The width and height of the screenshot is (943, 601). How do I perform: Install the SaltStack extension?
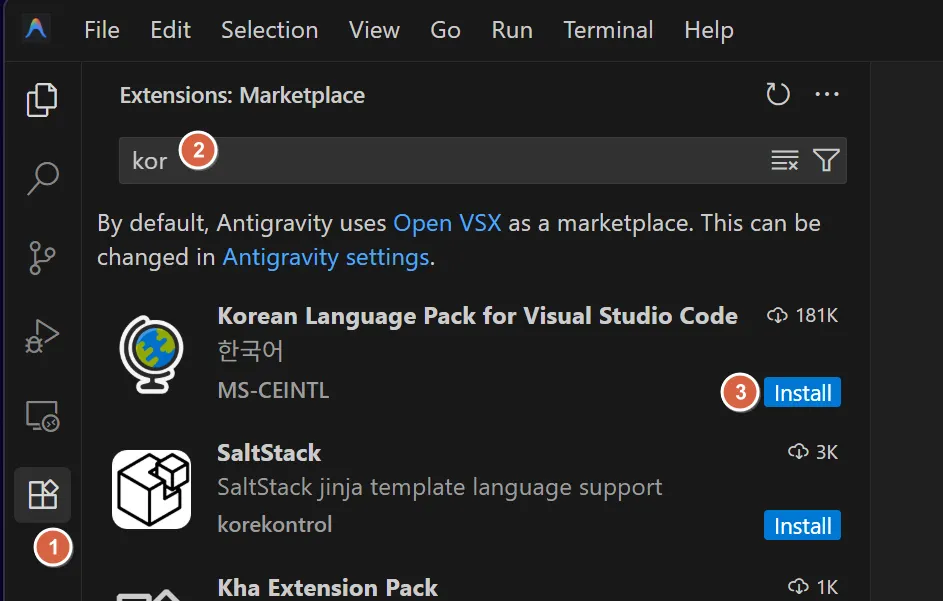tap(802, 526)
